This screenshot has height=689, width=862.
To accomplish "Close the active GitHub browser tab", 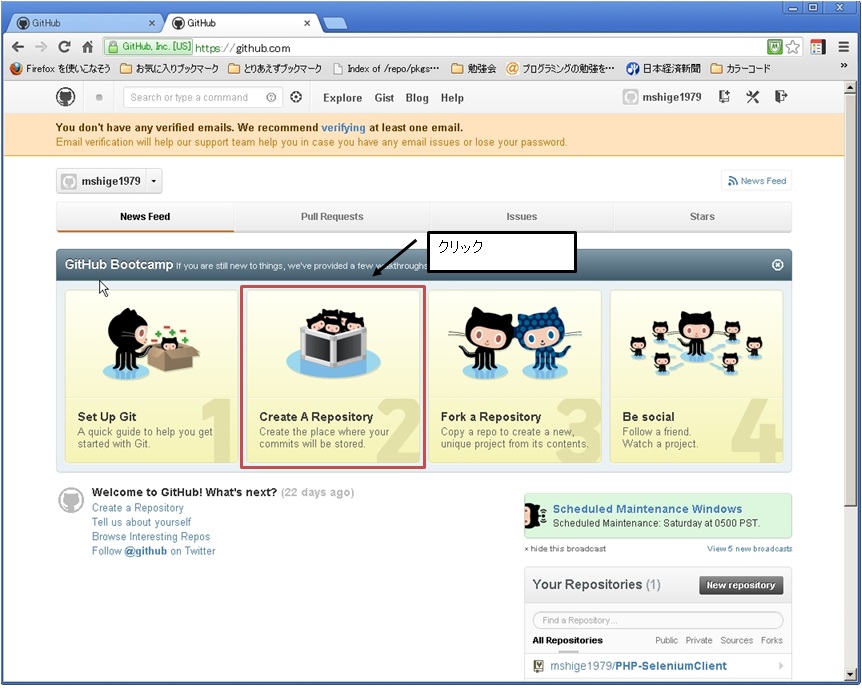I will pos(307,23).
